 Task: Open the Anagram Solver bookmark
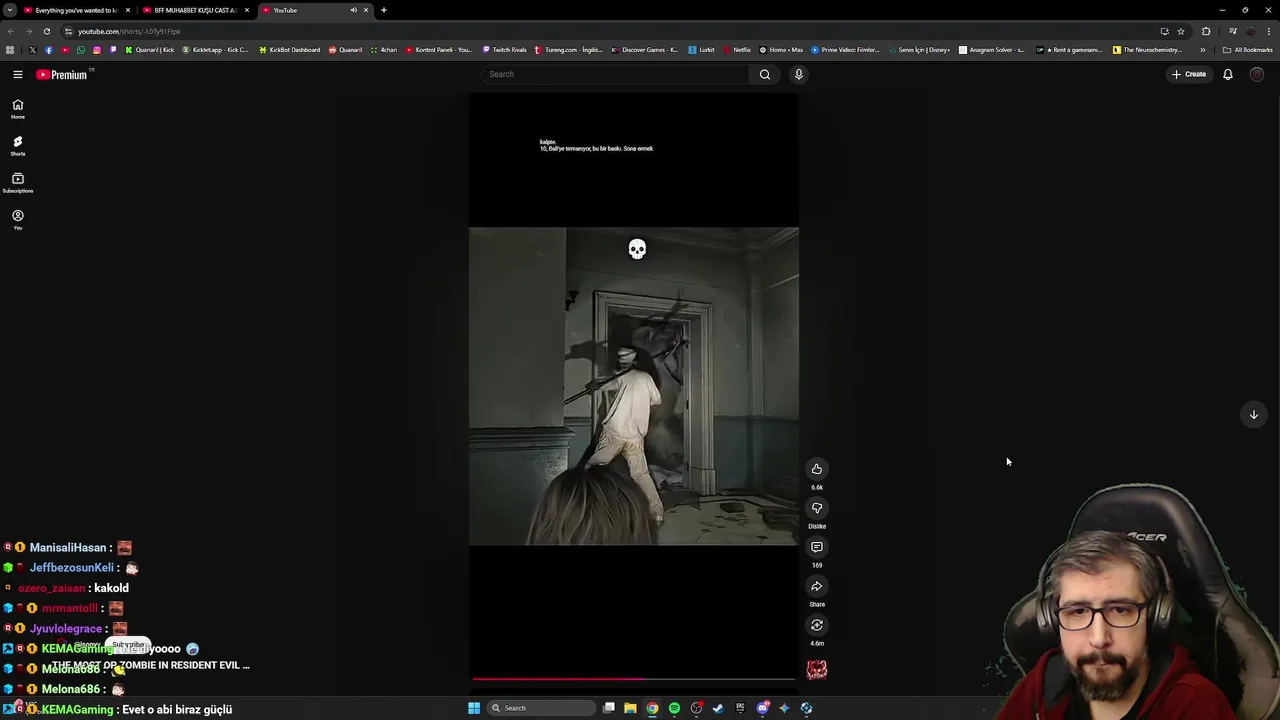[991, 50]
